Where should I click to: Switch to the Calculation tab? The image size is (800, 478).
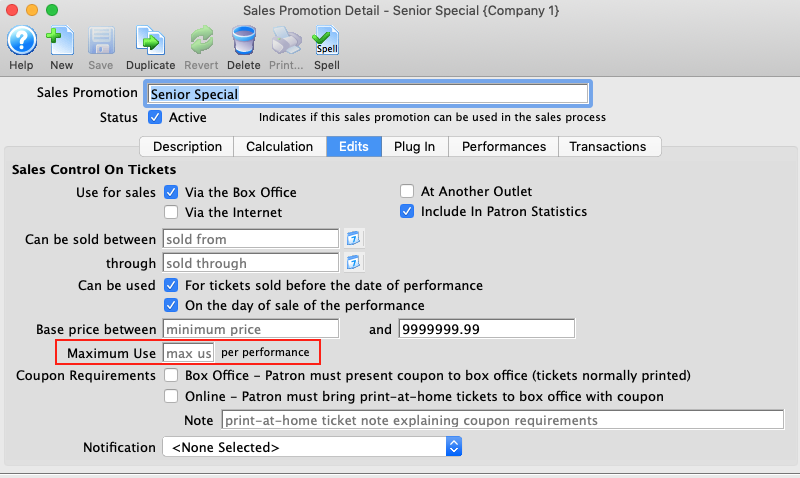click(279, 146)
